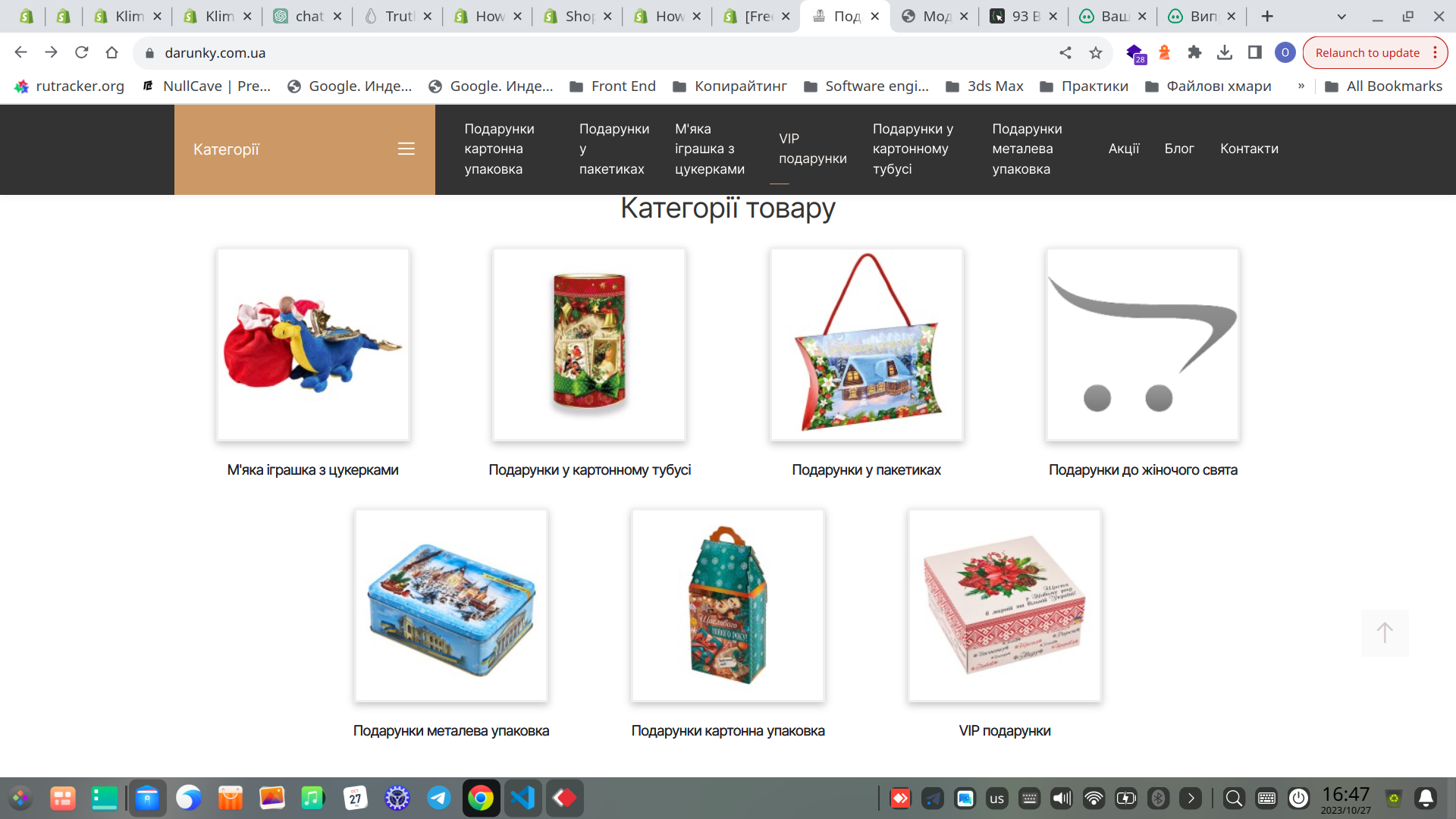This screenshot has width=1456, height=819.
Task: Open Подарунки металева упаковка category link
Action: click(451, 730)
